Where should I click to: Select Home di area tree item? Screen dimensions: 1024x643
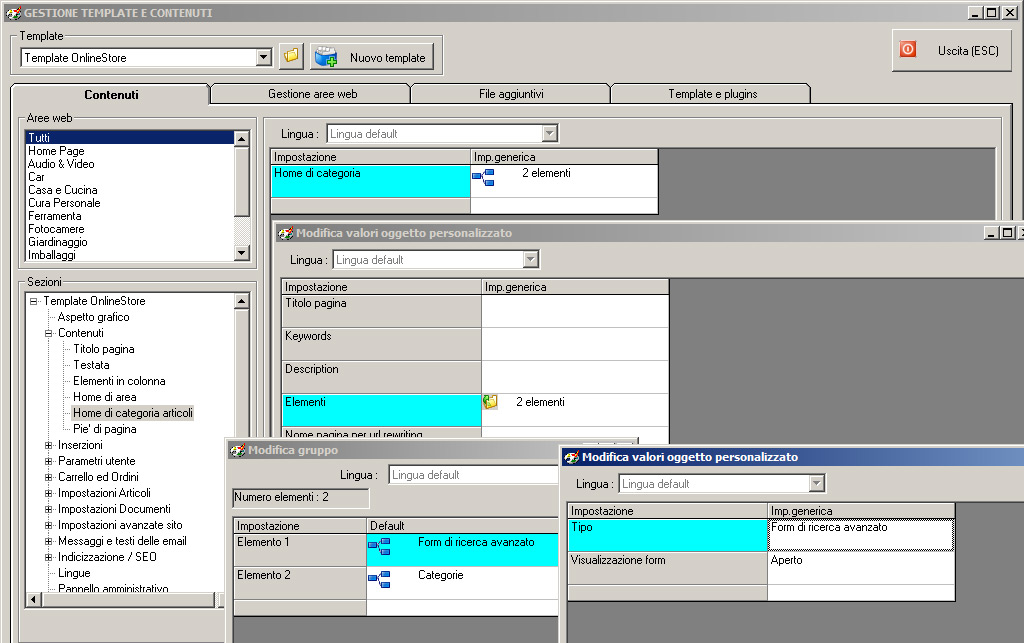point(104,397)
